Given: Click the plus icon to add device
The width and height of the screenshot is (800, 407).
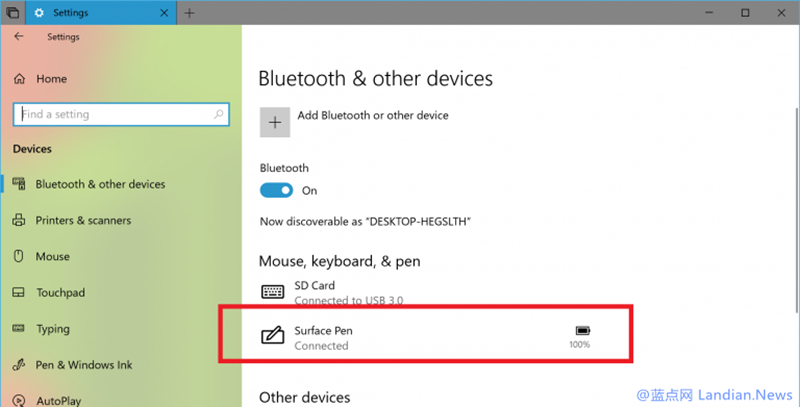Looking at the screenshot, I should (275, 122).
